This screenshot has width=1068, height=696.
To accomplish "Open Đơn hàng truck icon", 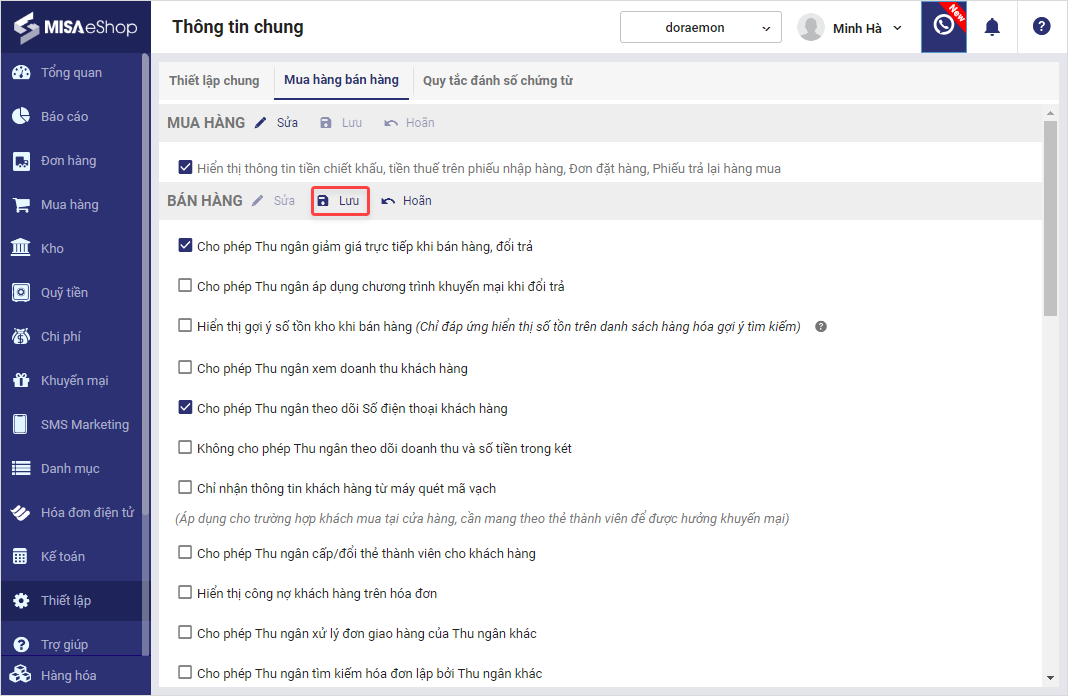I will (21, 161).
